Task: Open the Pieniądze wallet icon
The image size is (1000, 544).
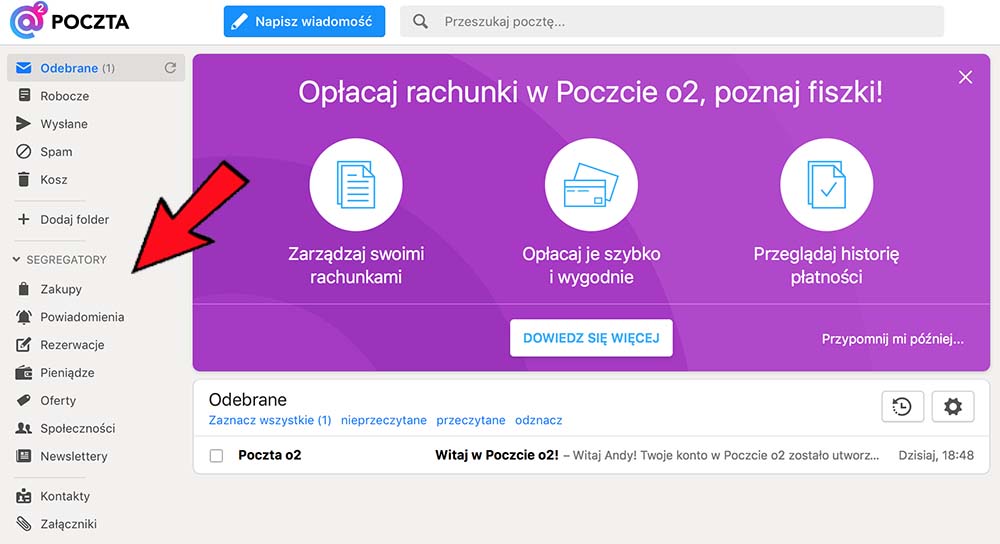Action: [24, 372]
